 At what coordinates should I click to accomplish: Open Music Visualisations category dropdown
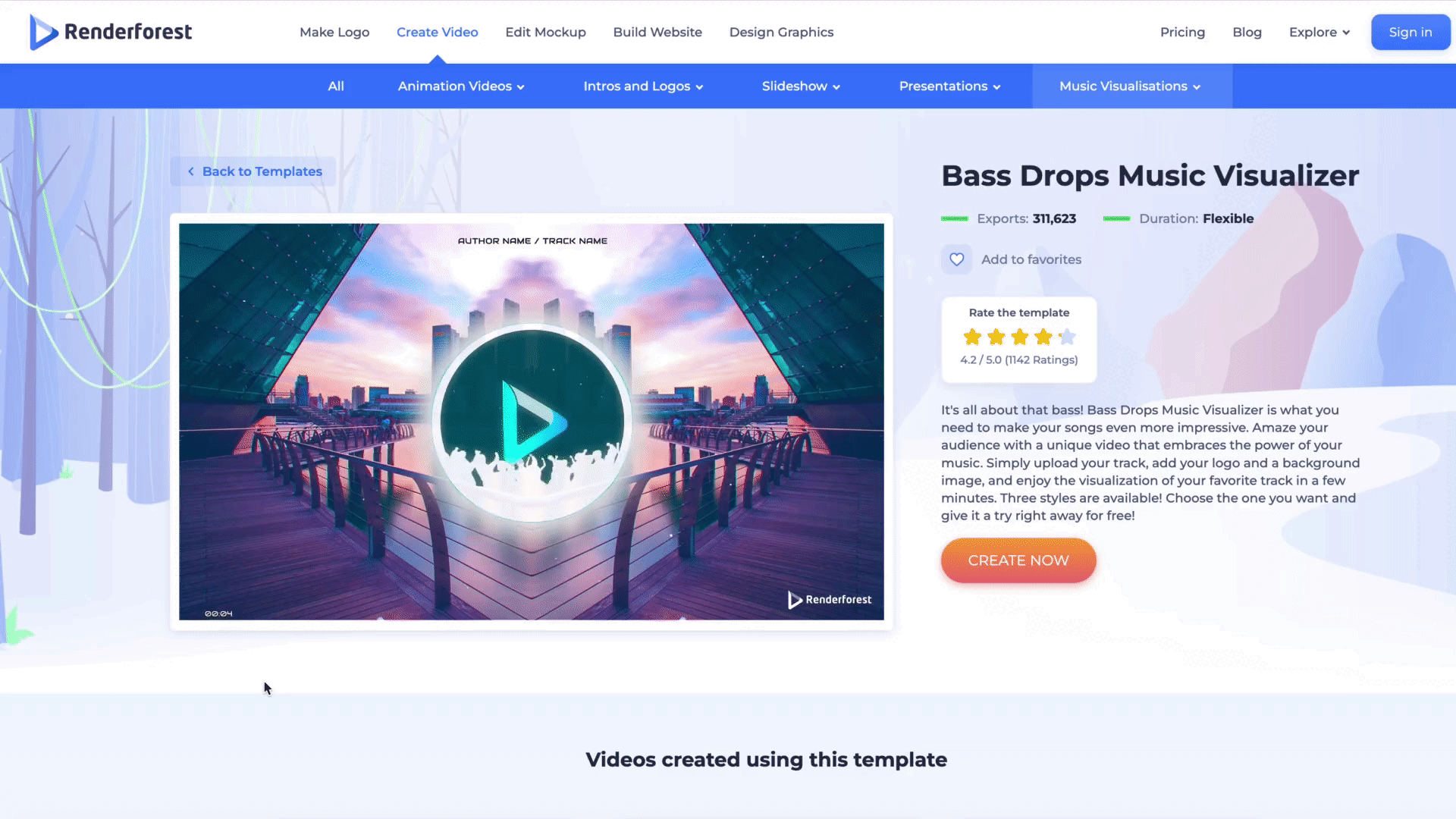1129,86
